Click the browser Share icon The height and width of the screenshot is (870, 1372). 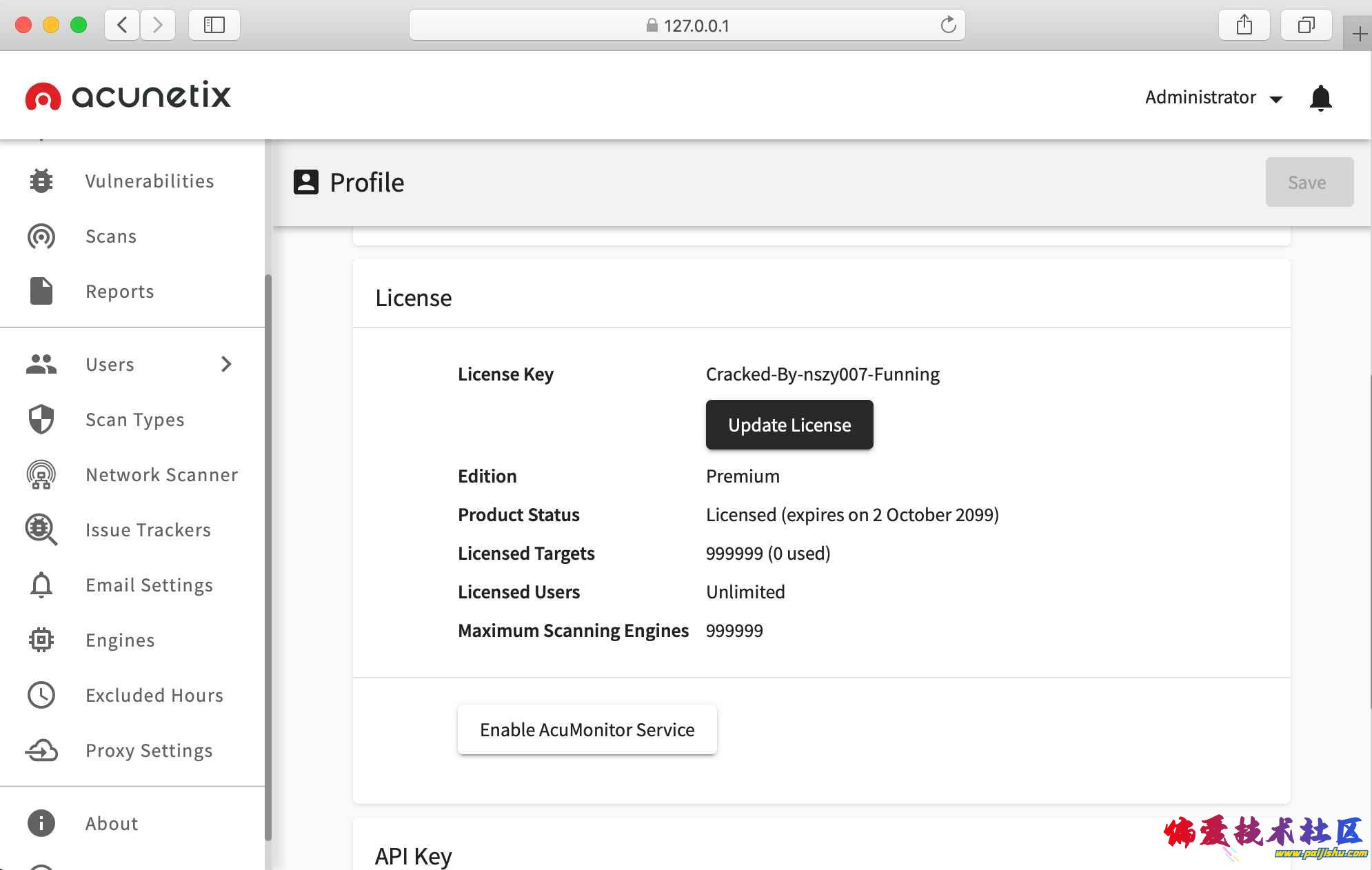coord(1244,26)
